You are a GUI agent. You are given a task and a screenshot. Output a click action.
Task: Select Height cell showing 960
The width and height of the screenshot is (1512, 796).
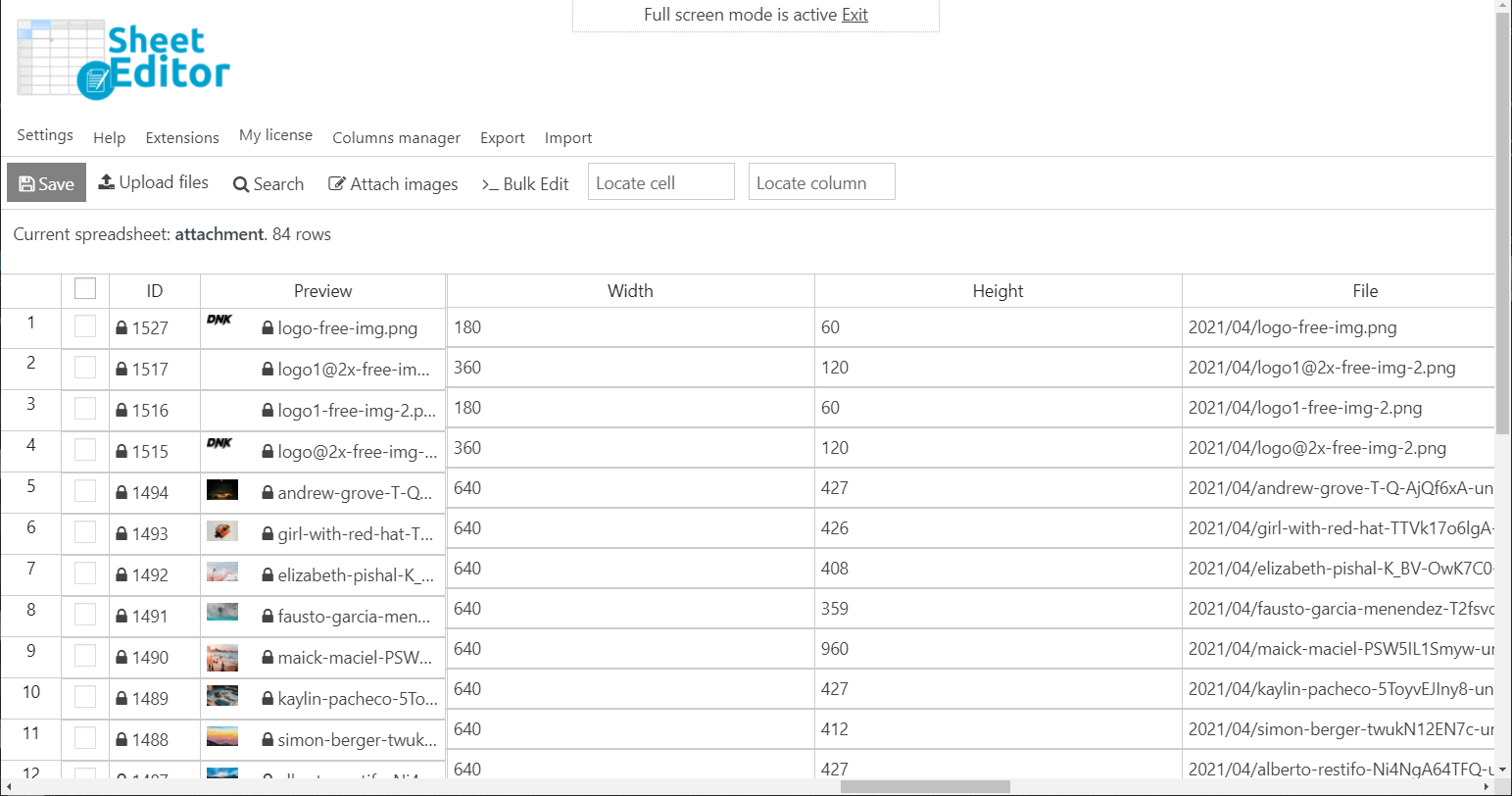998,649
